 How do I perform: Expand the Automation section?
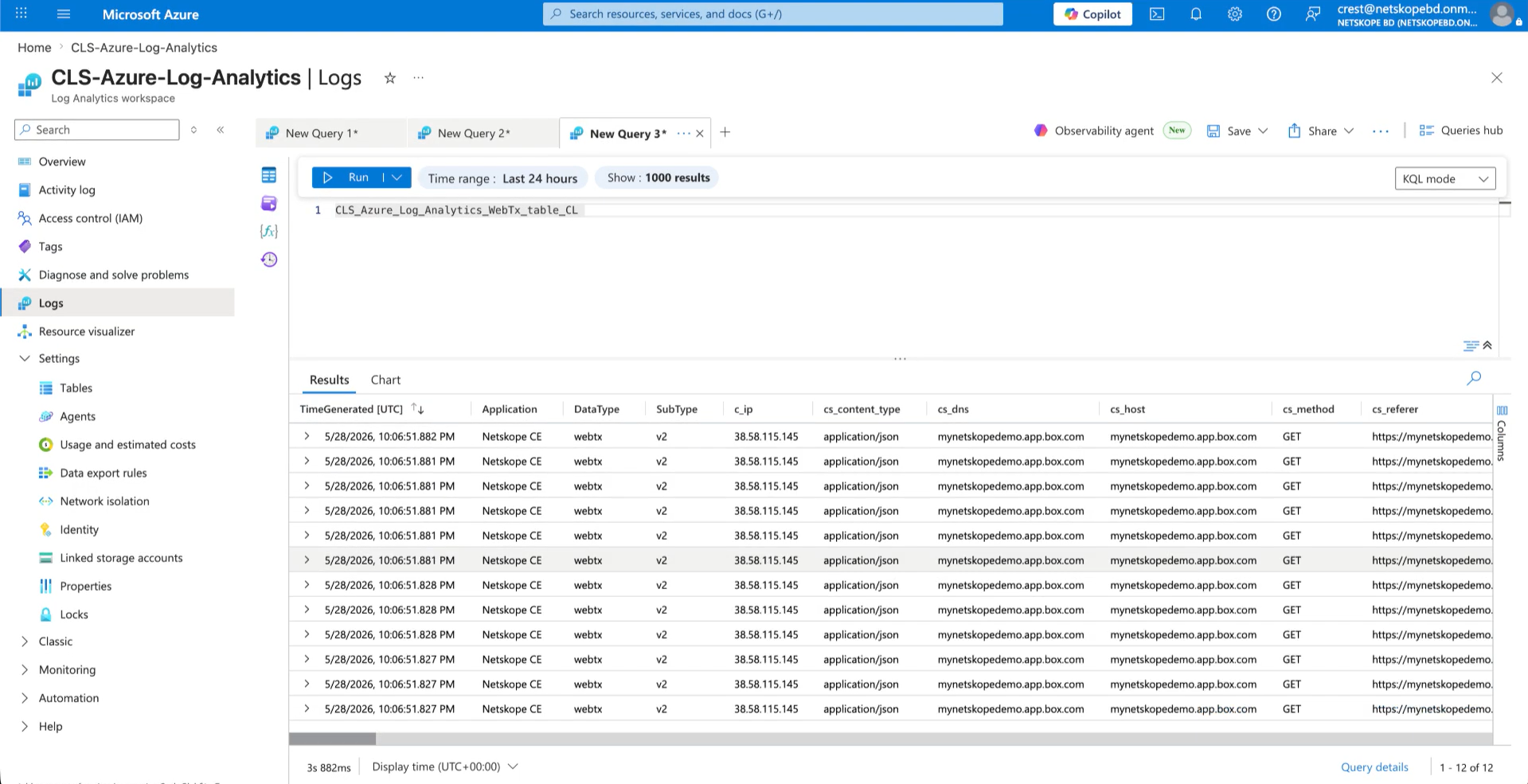[x=25, y=698]
